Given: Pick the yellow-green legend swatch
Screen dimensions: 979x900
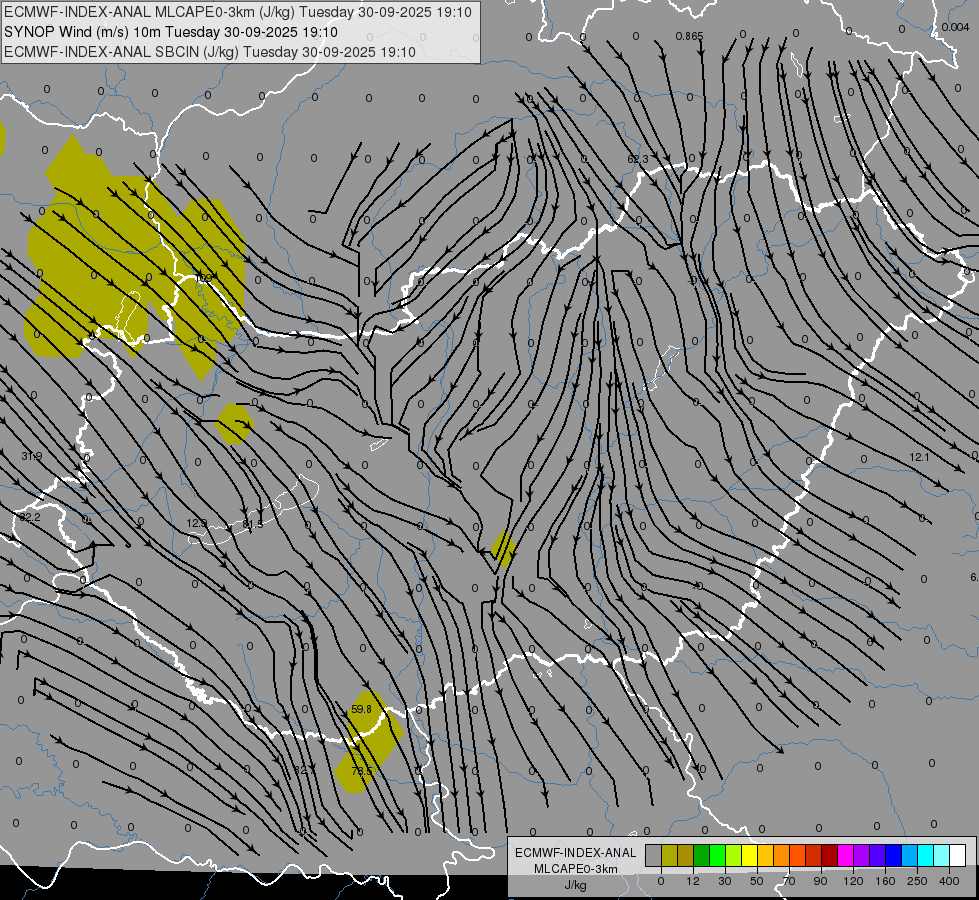Looking at the screenshot, I should [734, 856].
